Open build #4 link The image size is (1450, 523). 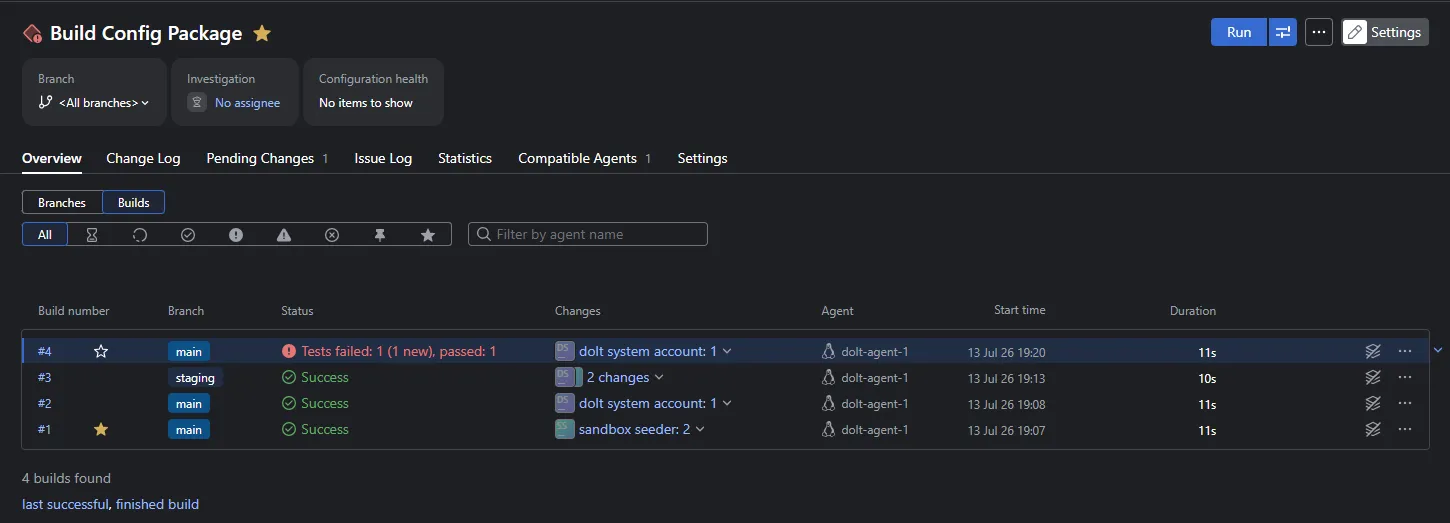[45, 352]
